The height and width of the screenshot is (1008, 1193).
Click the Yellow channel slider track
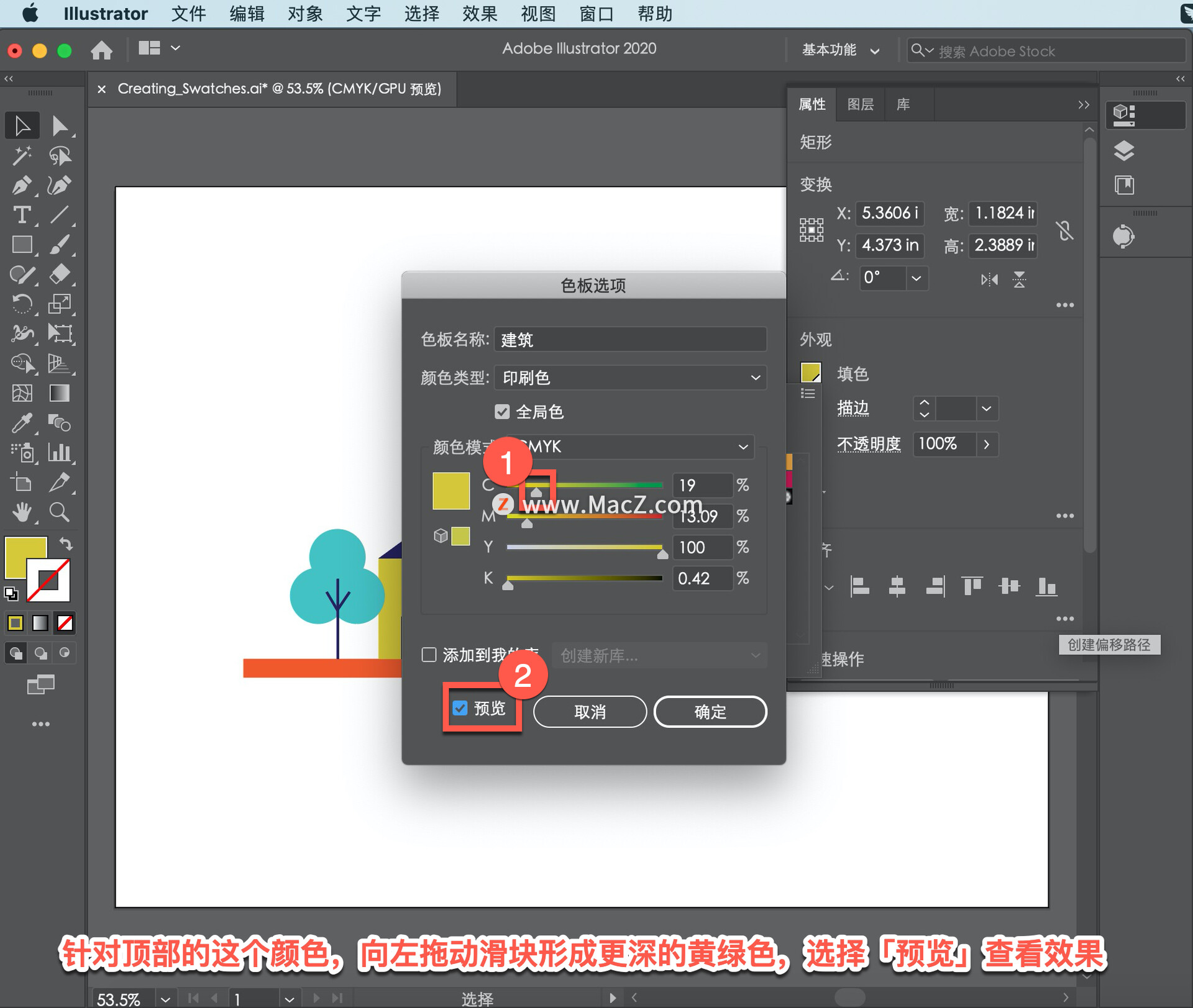pos(584,547)
